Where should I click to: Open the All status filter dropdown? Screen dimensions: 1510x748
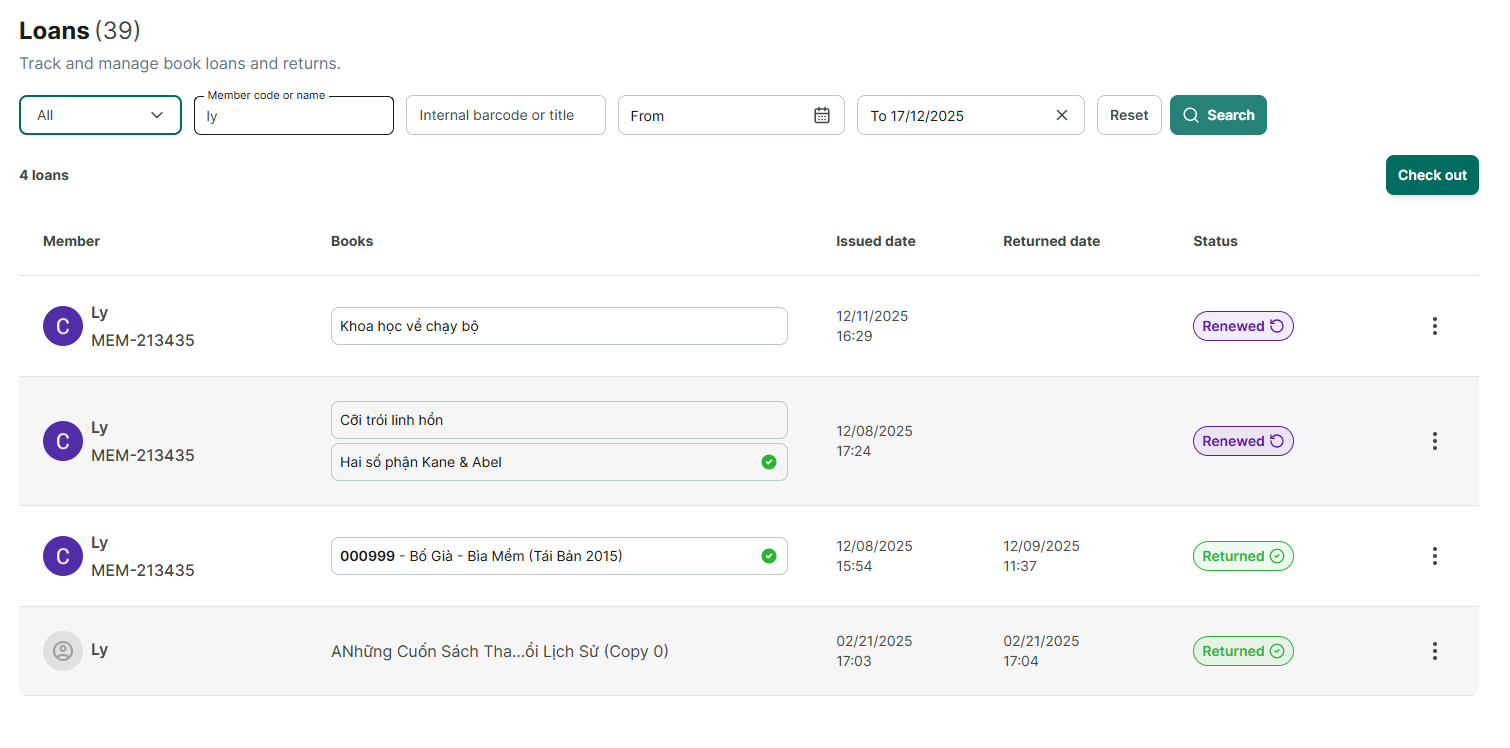click(100, 115)
